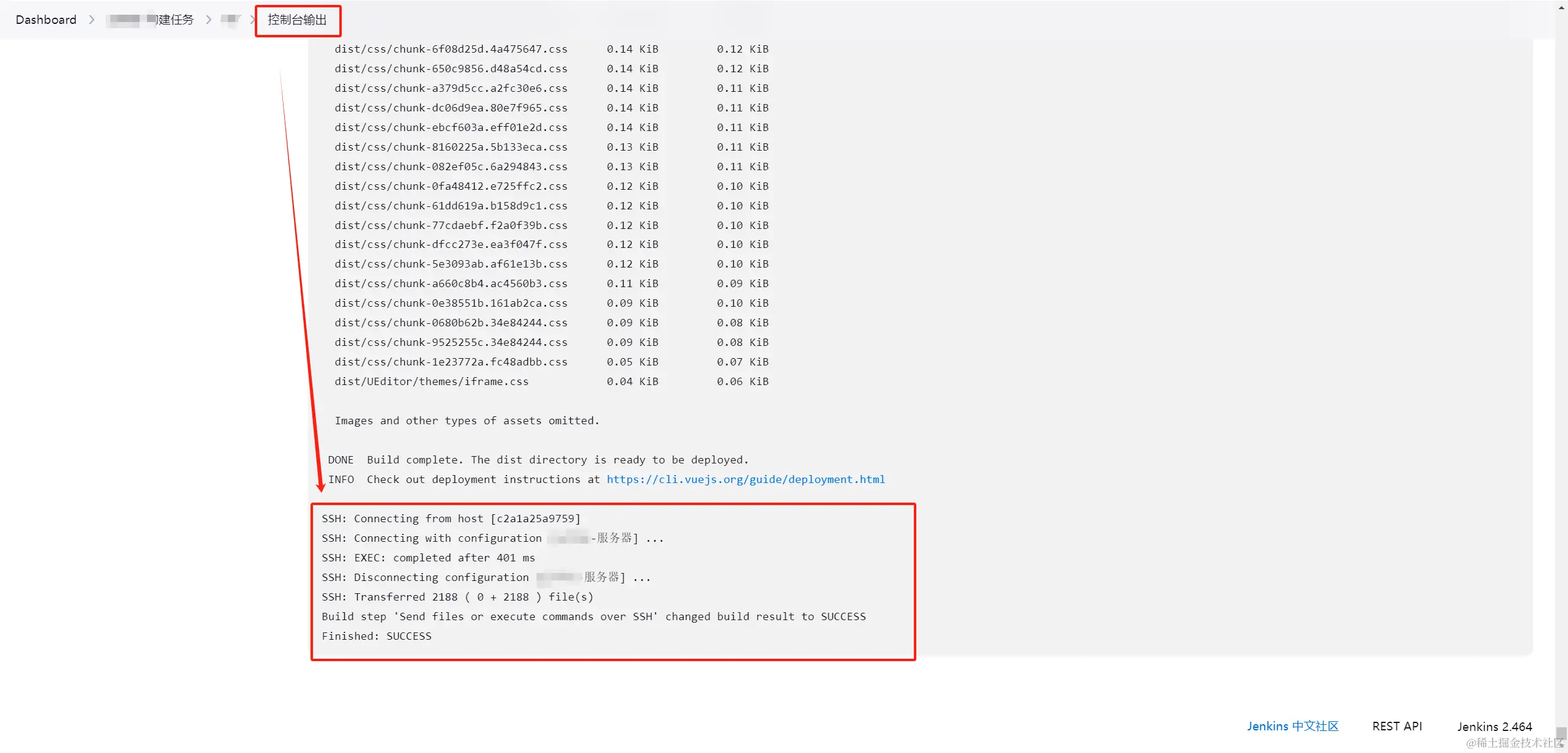Open the 控制台输出 breadcrumb item
The width and height of the screenshot is (1568, 753).
click(x=297, y=20)
